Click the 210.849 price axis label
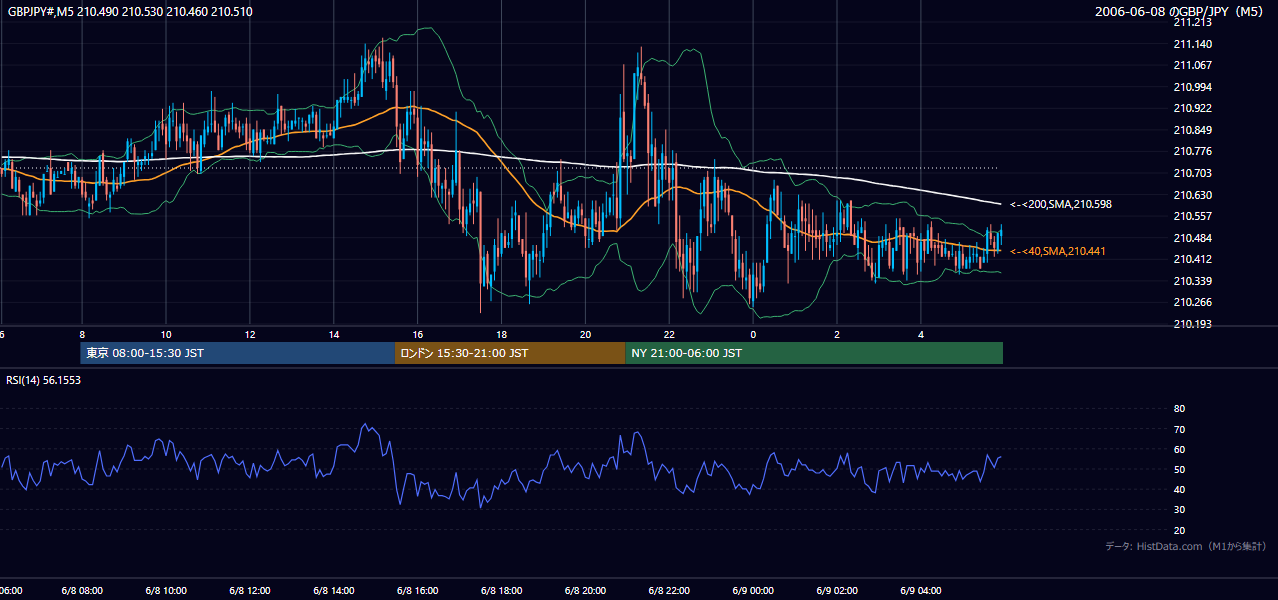 (x=1193, y=130)
